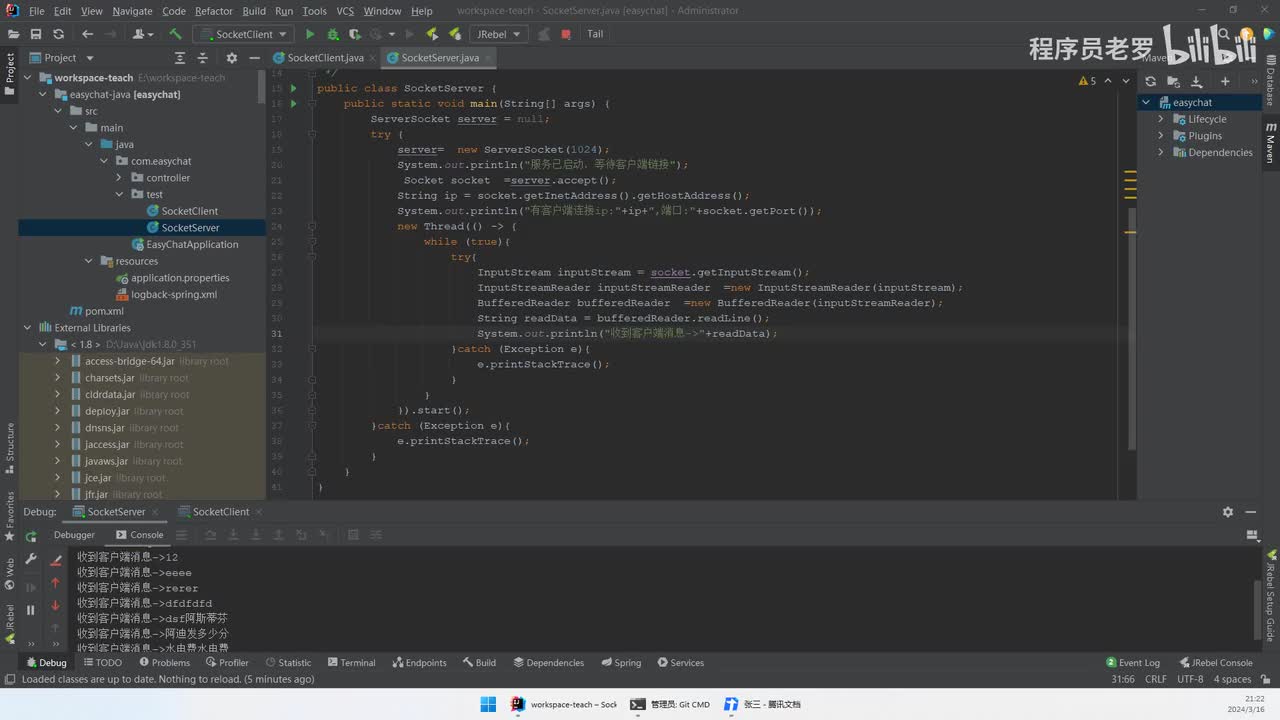Click the Rerun SocketServer debug icon
1280x720 pixels.
(x=31, y=536)
